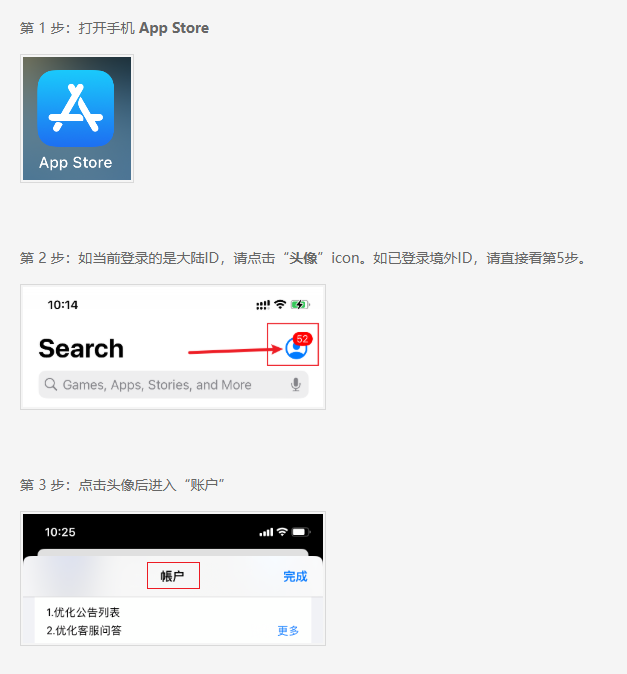Click the 1.优化公告列表 update note
Image resolution: width=627 pixels, height=674 pixels.
tap(83, 612)
